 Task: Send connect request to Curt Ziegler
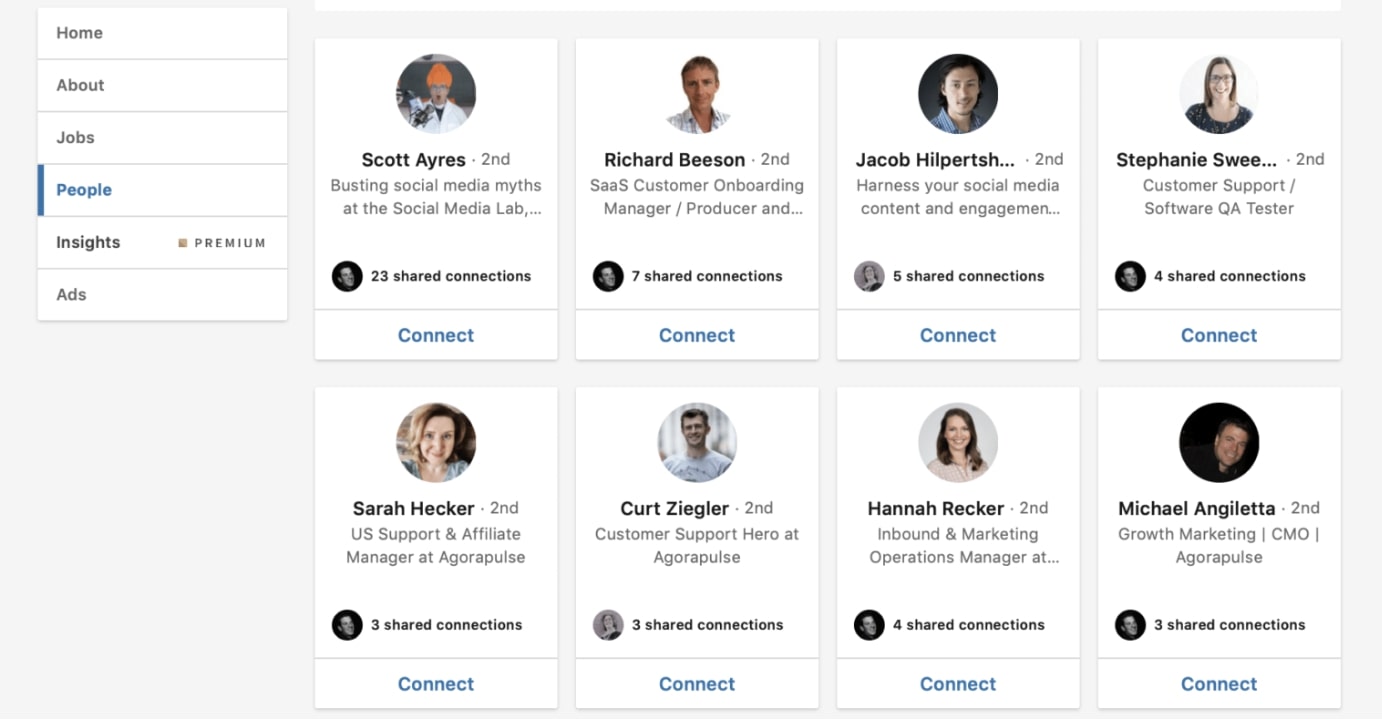click(x=697, y=684)
